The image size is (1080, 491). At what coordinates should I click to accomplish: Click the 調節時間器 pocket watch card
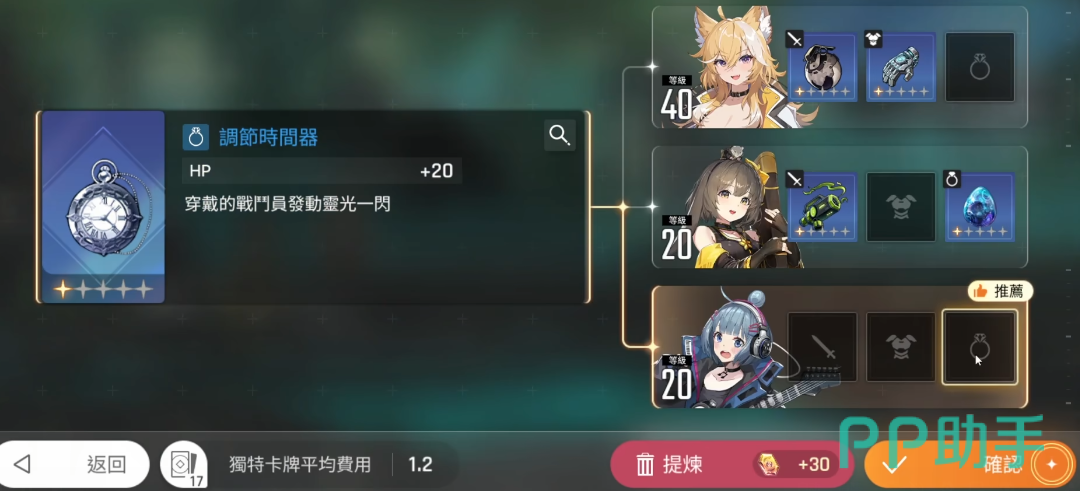click(103, 207)
